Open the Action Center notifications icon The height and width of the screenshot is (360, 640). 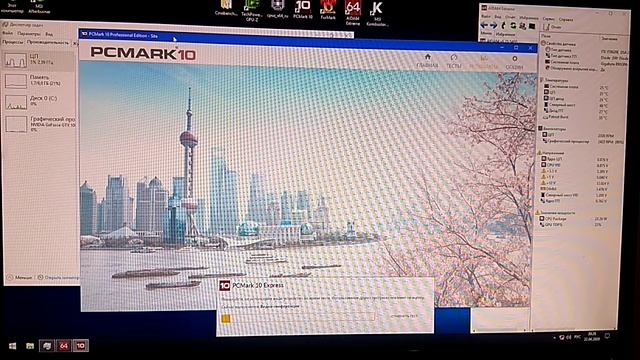pyautogui.click(x=607, y=336)
